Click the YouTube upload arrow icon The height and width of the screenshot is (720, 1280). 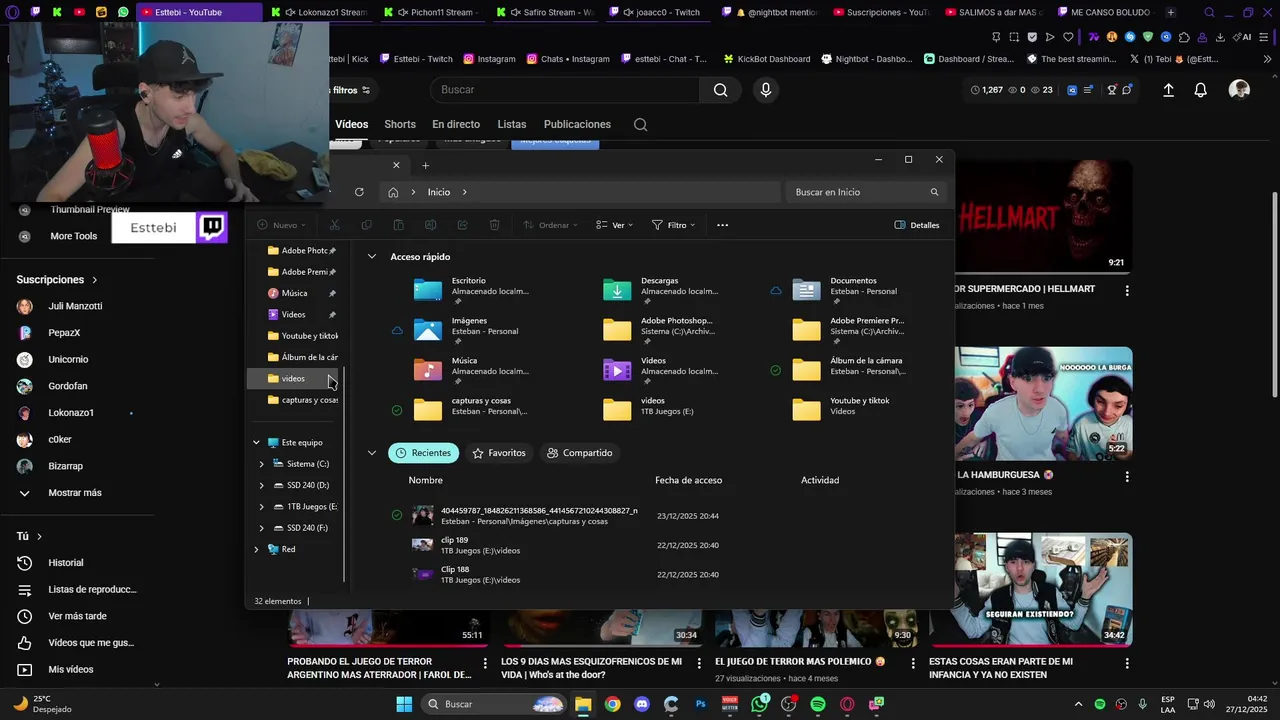pyautogui.click(x=1168, y=90)
